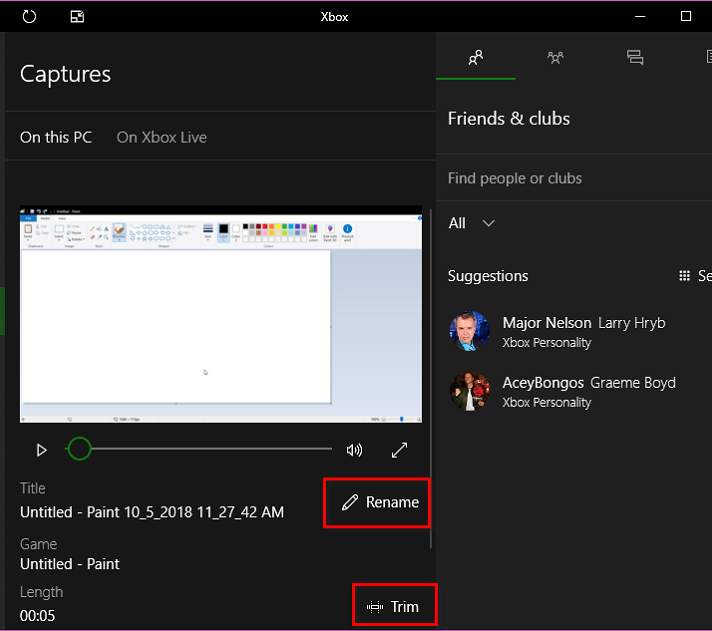Click the Game value Untitled - Paint
The width and height of the screenshot is (712, 631).
(x=69, y=564)
